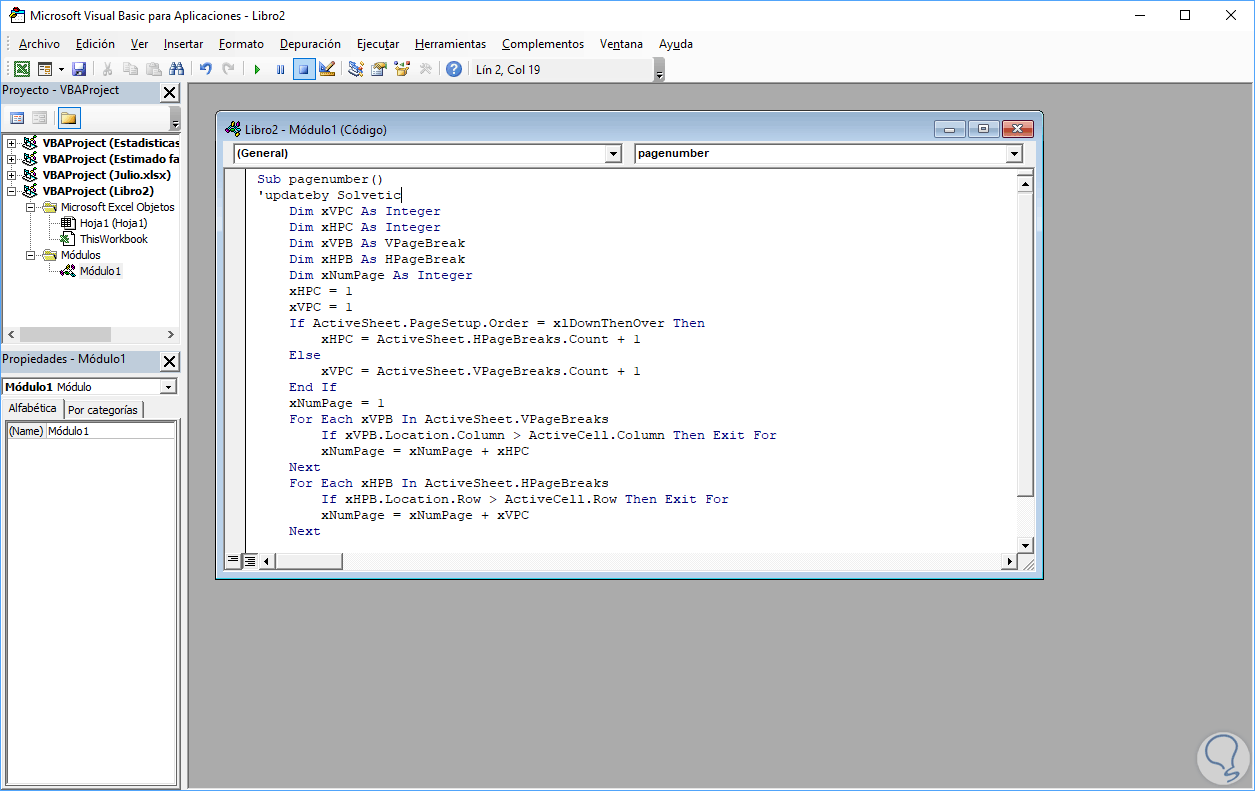Image resolution: width=1255 pixels, height=791 pixels.
Task: Click the code window vertical scrollbar down arrow
Action: (1024, 544)
